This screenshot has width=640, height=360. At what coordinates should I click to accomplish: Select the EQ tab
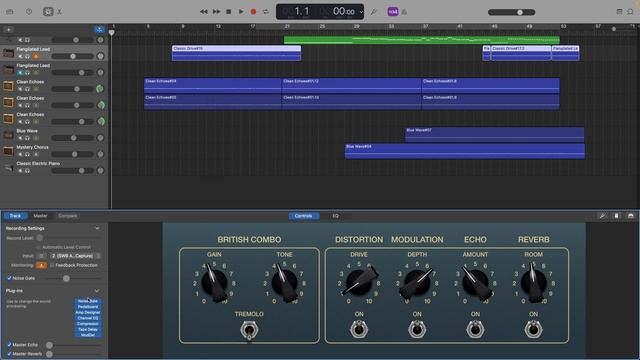tap(335, 216)
